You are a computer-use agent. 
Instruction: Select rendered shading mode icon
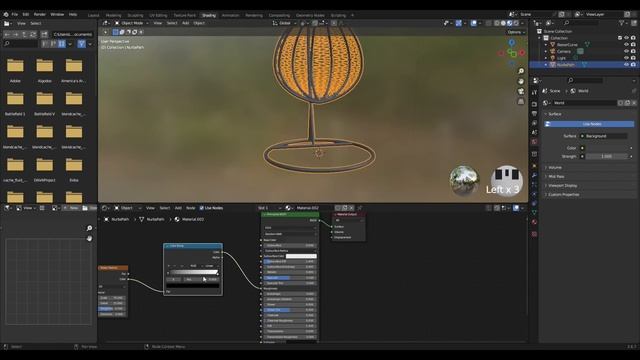[x=516, y=23]
